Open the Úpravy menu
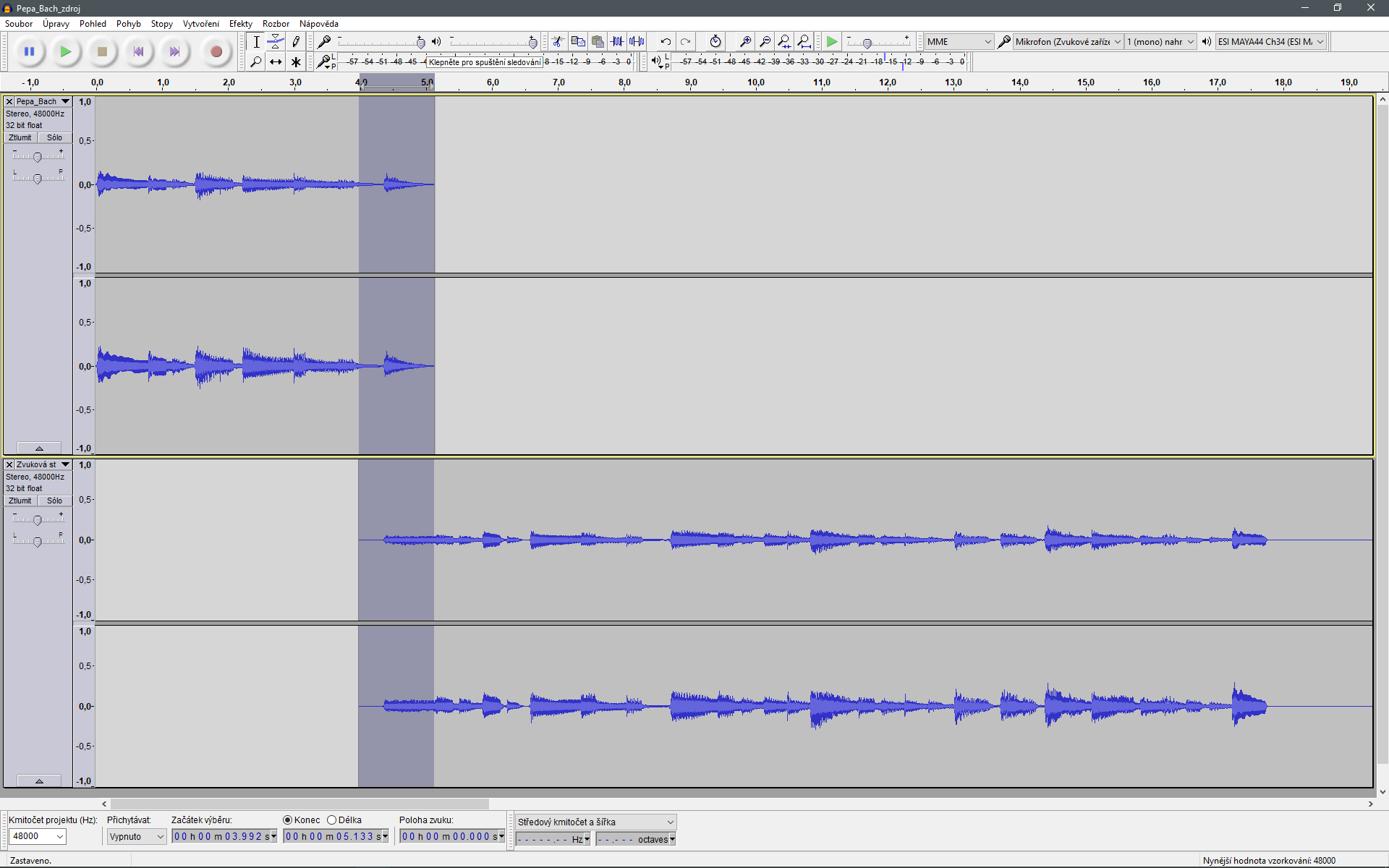The height and width of the screenshot is (868, 1389). 56,24
